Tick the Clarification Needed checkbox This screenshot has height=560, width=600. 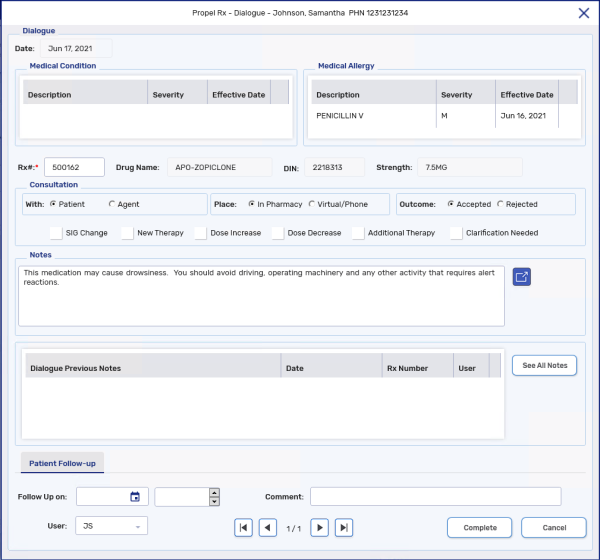click(456, 233)
